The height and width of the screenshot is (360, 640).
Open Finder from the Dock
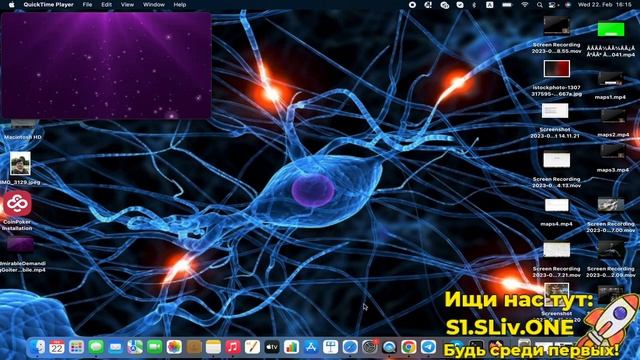pyautogui.click(x=38, y=347)
